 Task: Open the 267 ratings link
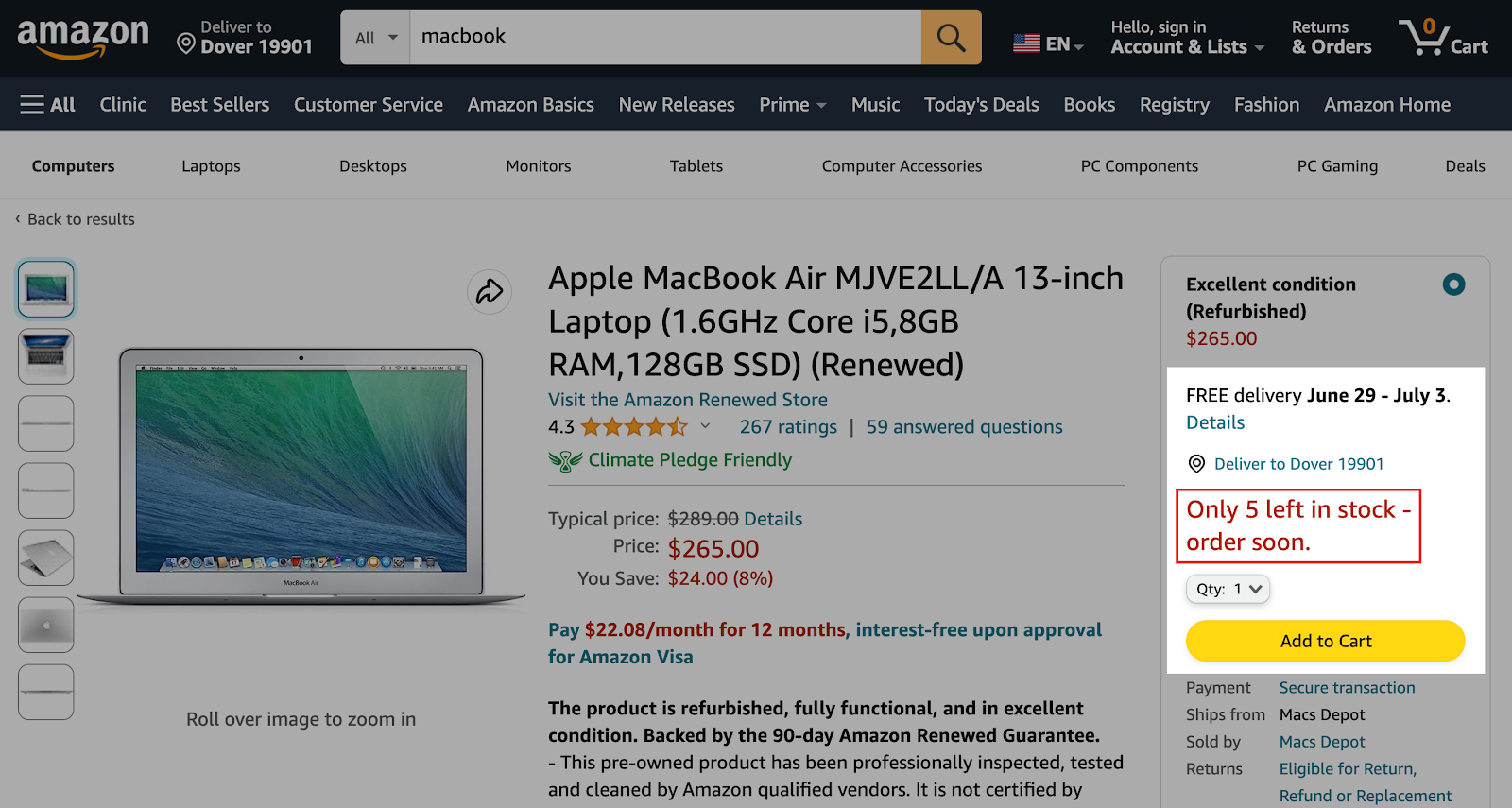[x=787, y=426]
